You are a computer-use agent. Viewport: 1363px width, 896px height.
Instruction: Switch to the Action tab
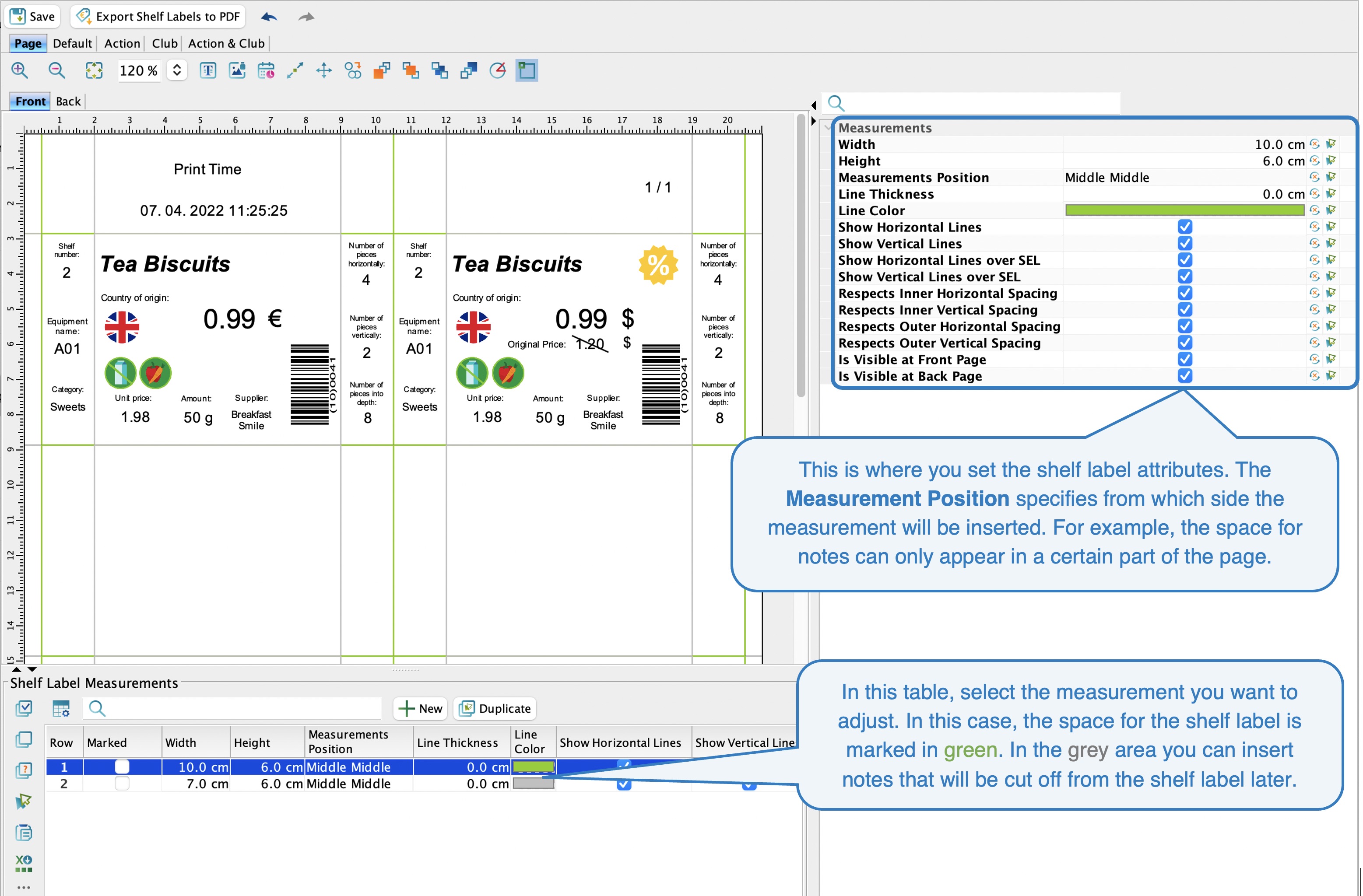122,43
